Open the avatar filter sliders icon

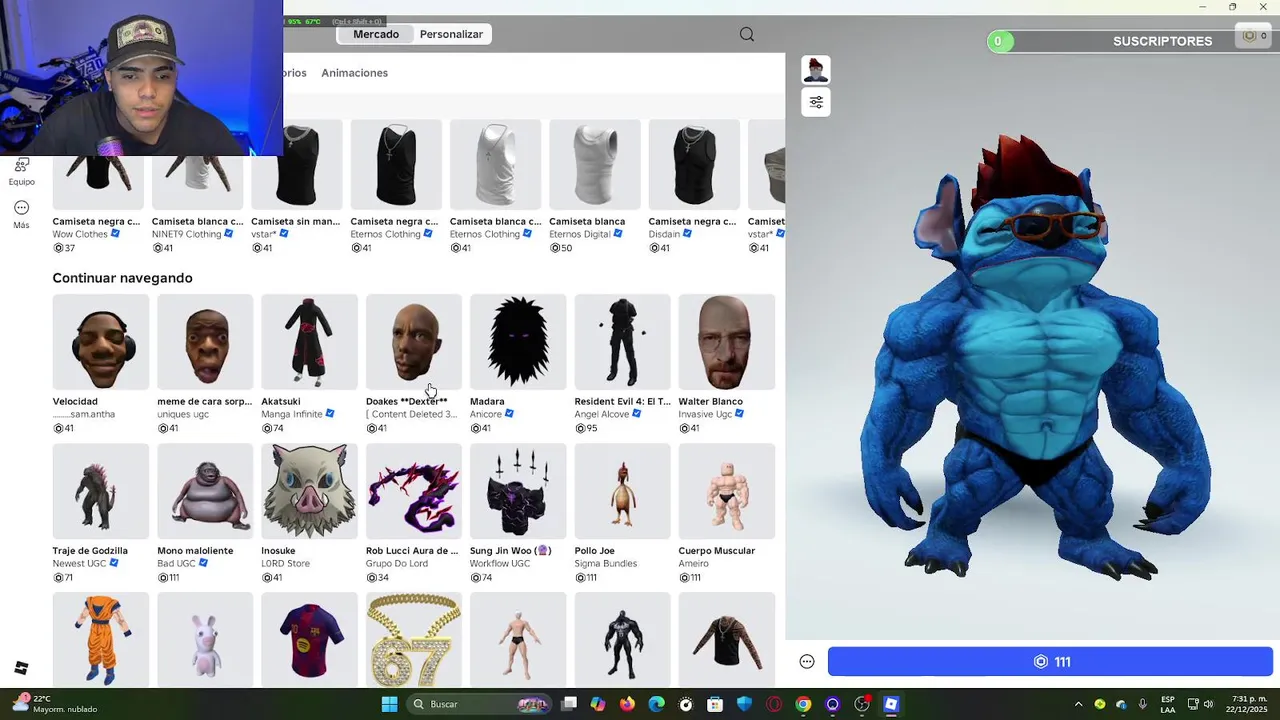tap(816, 102)
